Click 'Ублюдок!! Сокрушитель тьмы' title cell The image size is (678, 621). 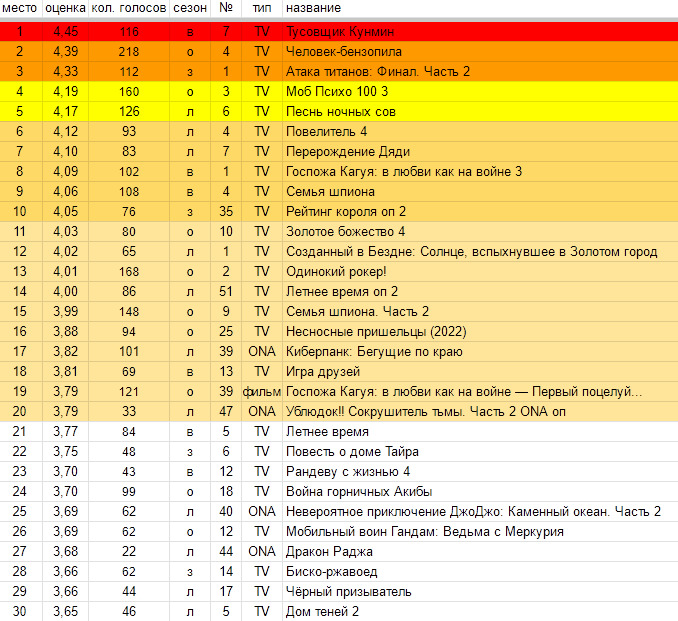click(x=426, y=412)
